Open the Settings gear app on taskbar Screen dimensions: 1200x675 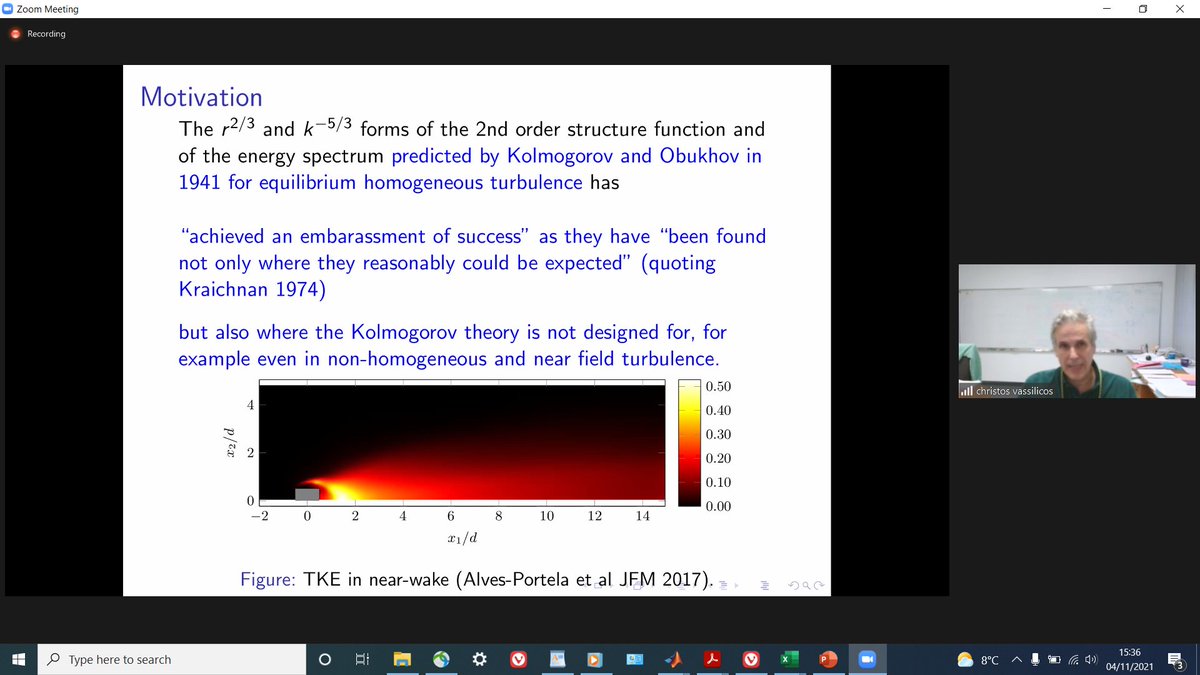pyautogui.click(x=479, y=659)
